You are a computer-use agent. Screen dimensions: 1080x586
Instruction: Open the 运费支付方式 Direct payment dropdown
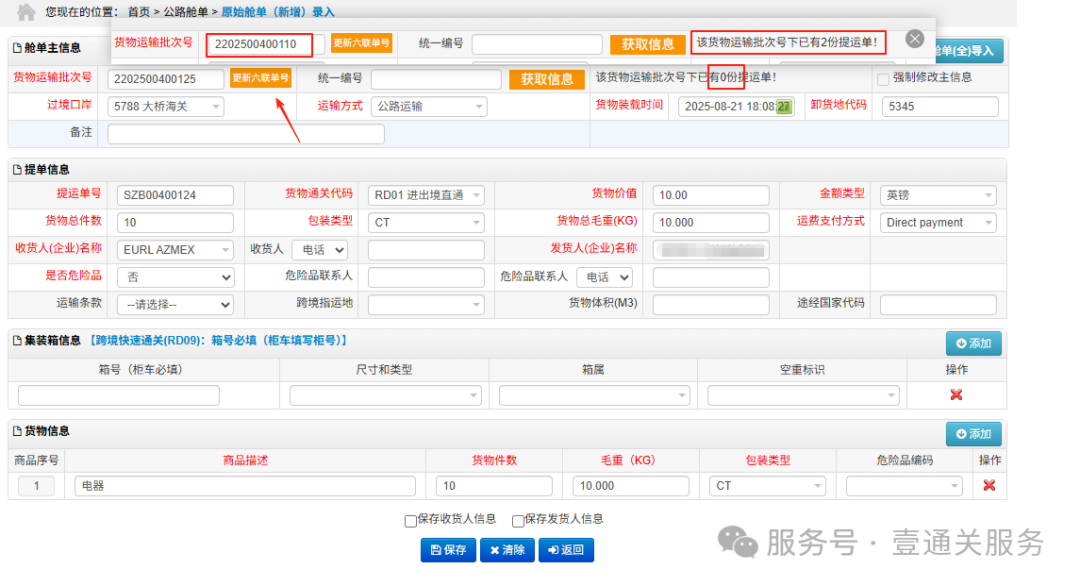pyautogui.click(x=938, y=223)
